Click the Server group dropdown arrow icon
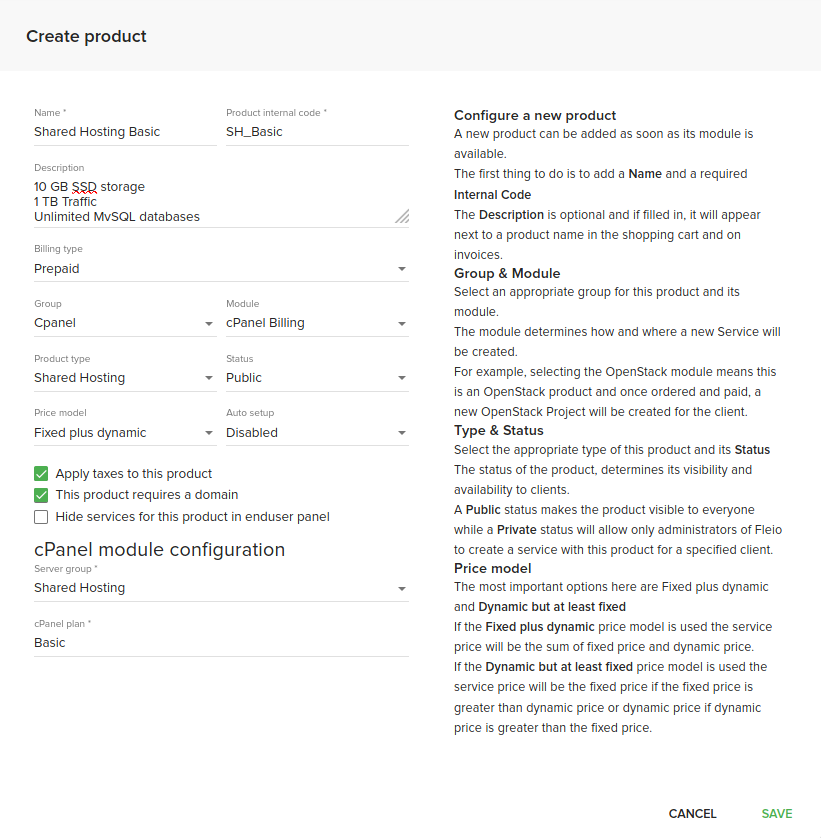 pyautogui.click(x=402, y=589)
